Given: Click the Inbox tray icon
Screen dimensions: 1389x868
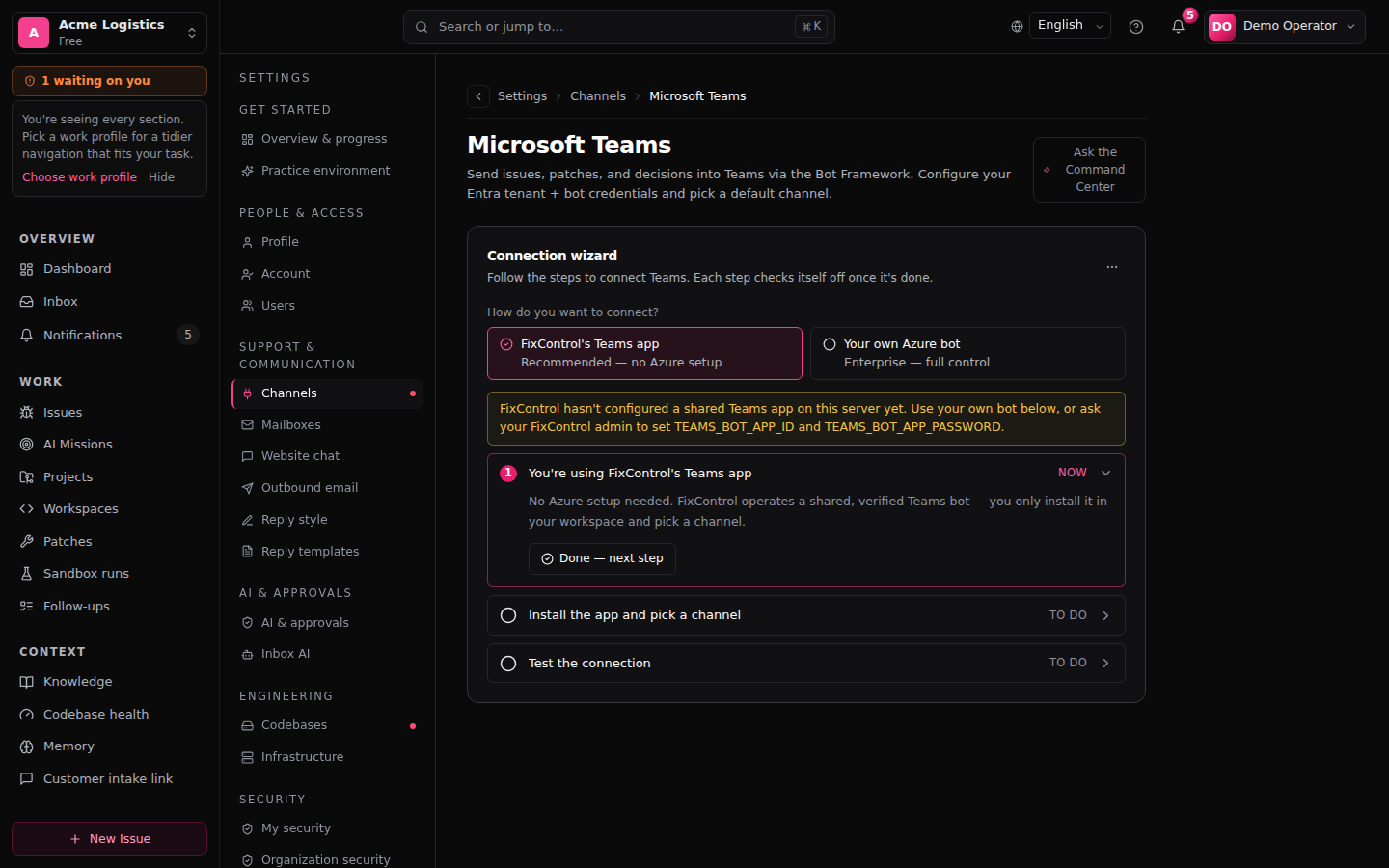Looking at the screenshot, I should pos(27,302).
